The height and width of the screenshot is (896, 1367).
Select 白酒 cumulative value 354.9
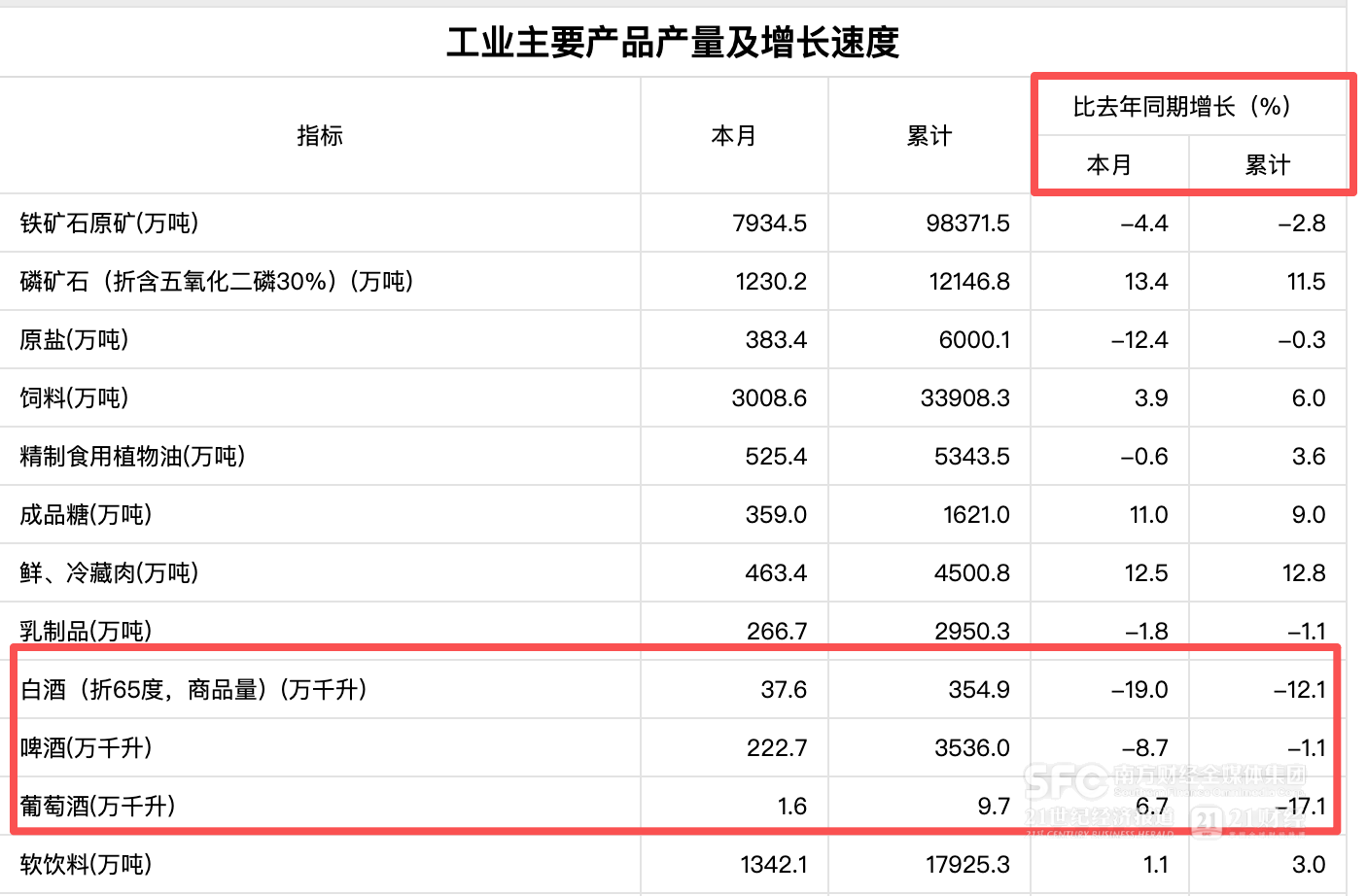coord(978,690)
